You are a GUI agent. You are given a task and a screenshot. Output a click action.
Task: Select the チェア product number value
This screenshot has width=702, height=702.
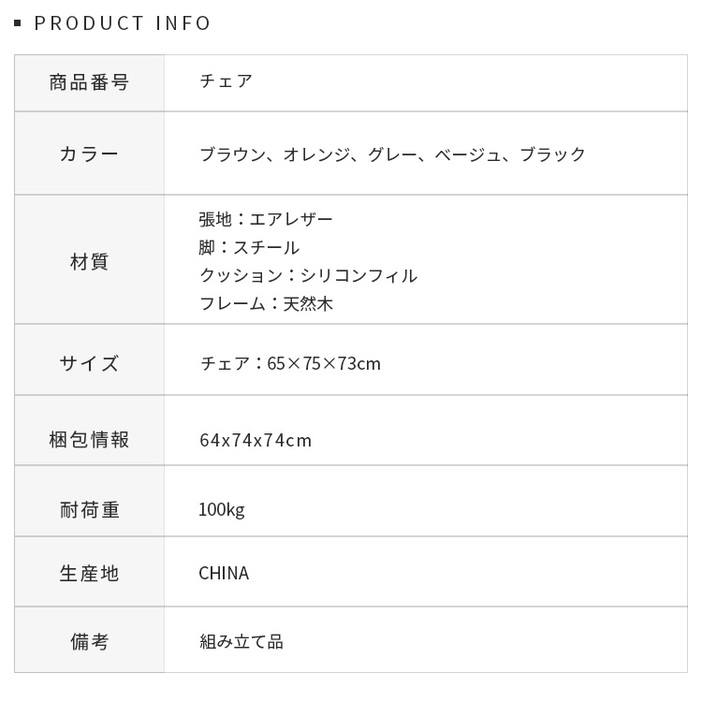226,81
